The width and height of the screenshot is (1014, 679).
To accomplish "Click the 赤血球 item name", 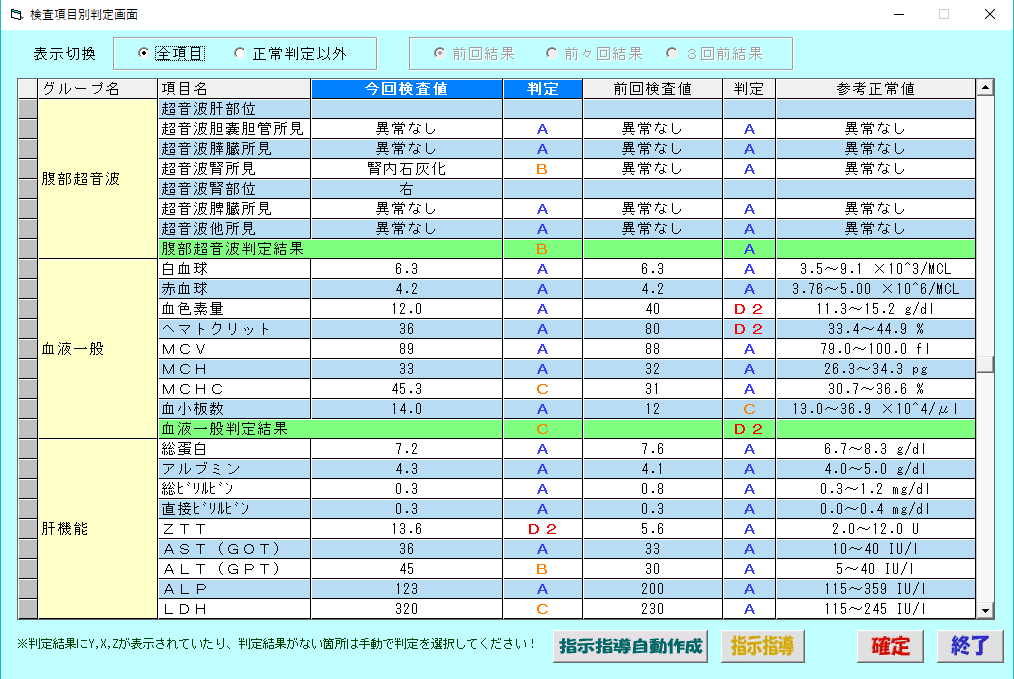I will (x=234, y=289).
